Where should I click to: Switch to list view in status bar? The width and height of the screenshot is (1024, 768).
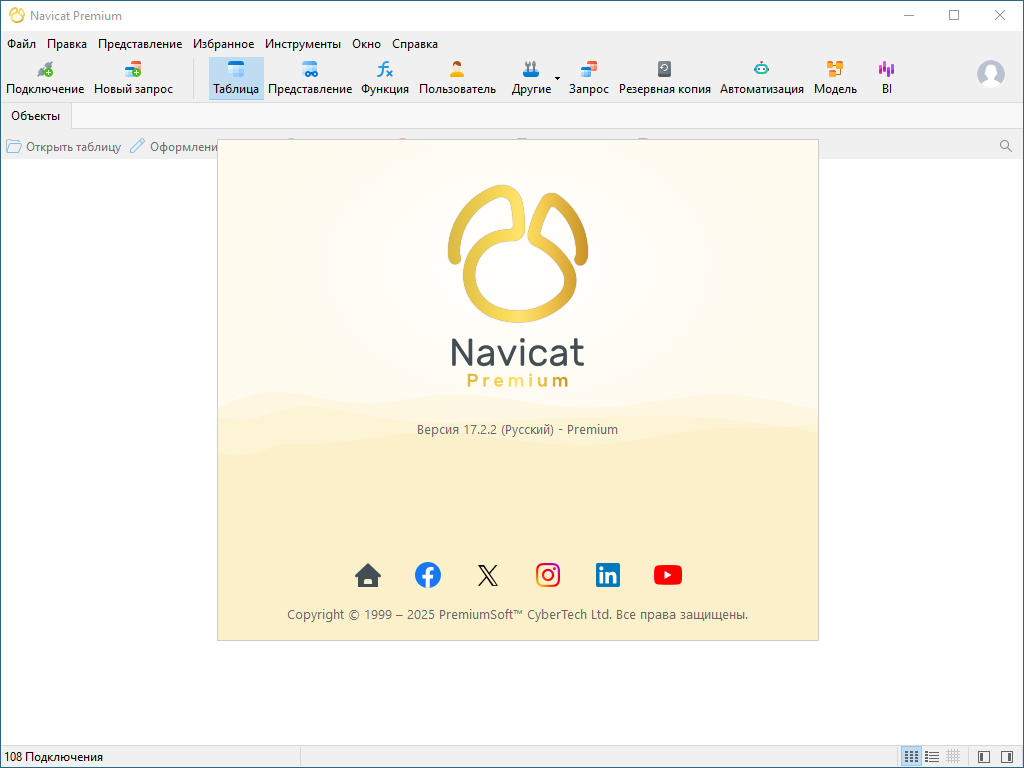click(x=932, y=757)
